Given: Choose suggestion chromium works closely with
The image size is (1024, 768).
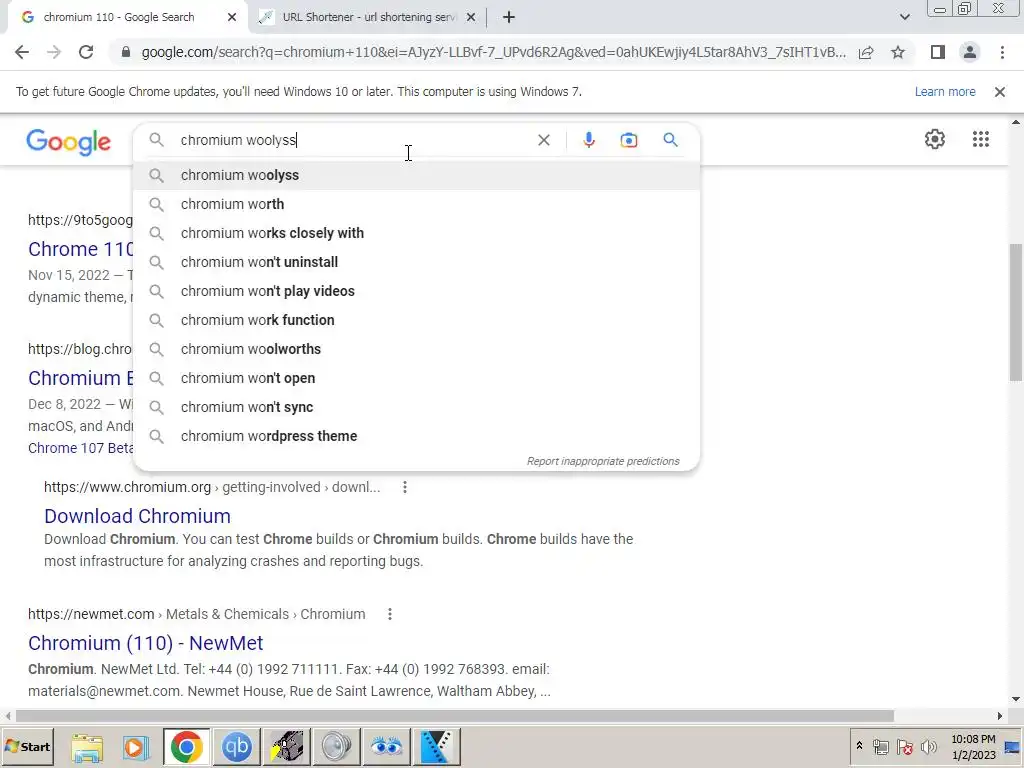Looking at the screenshot, I should tap(416, 233).
